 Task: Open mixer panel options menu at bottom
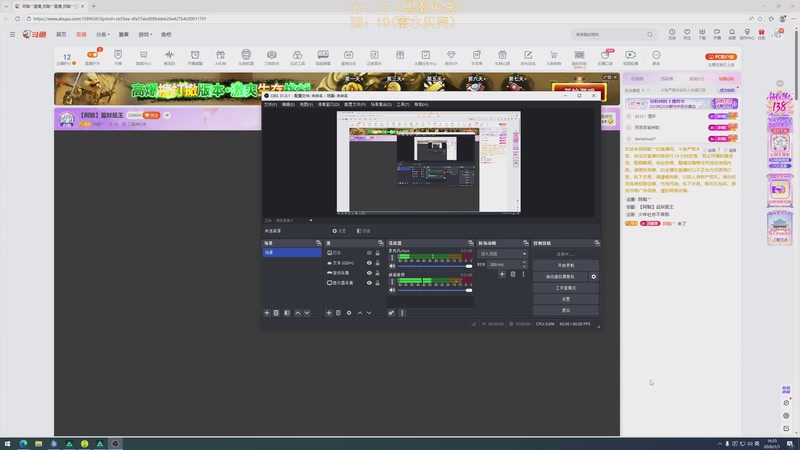pos(402,313)
